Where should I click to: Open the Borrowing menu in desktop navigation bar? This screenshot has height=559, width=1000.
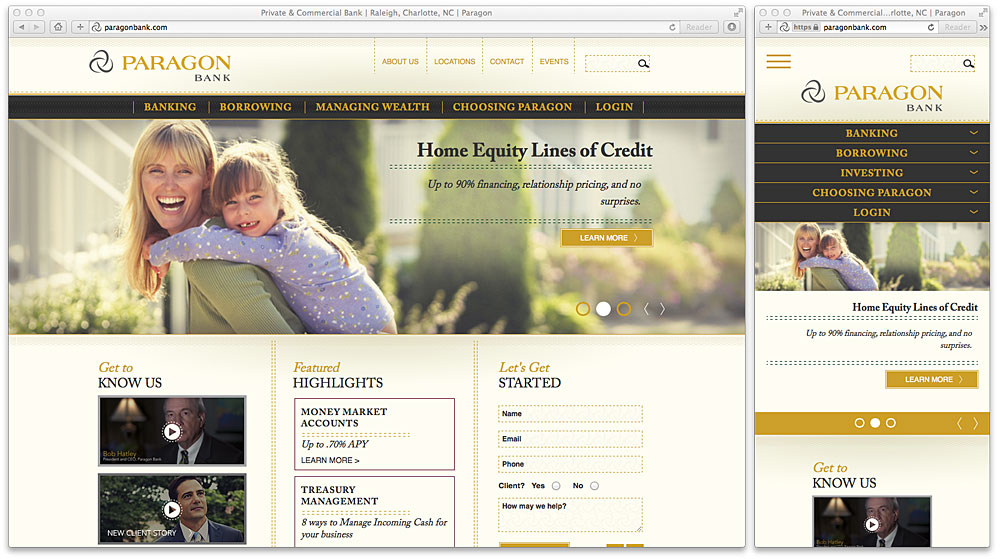255,107
